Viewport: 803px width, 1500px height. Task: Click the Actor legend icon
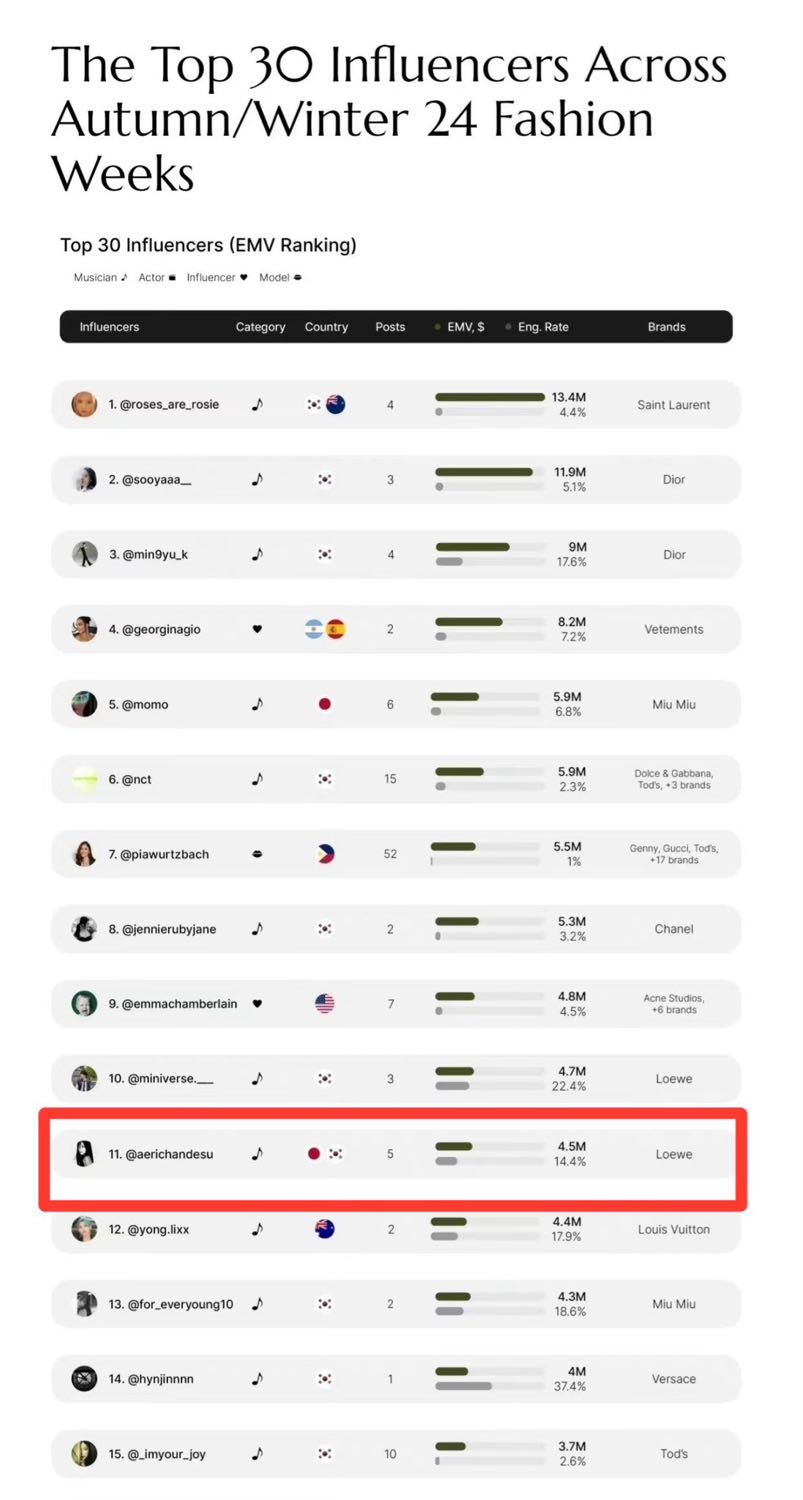point(172,278)
